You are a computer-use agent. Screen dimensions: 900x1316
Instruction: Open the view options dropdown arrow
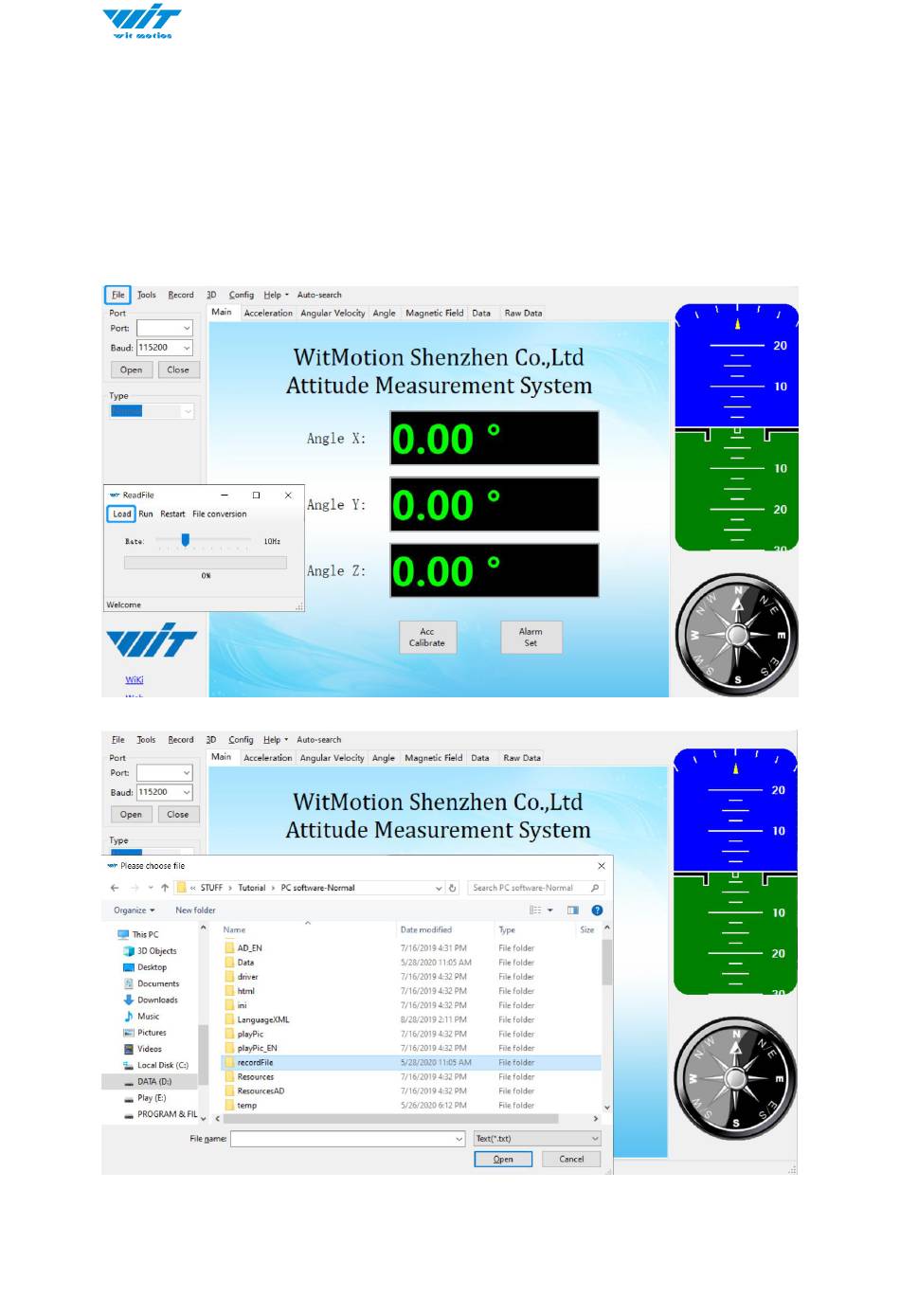pos(549,910)
